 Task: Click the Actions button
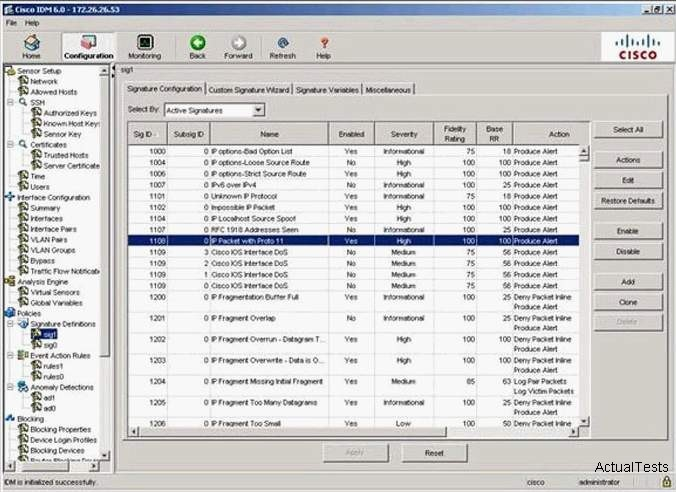[x=628, y=160]
